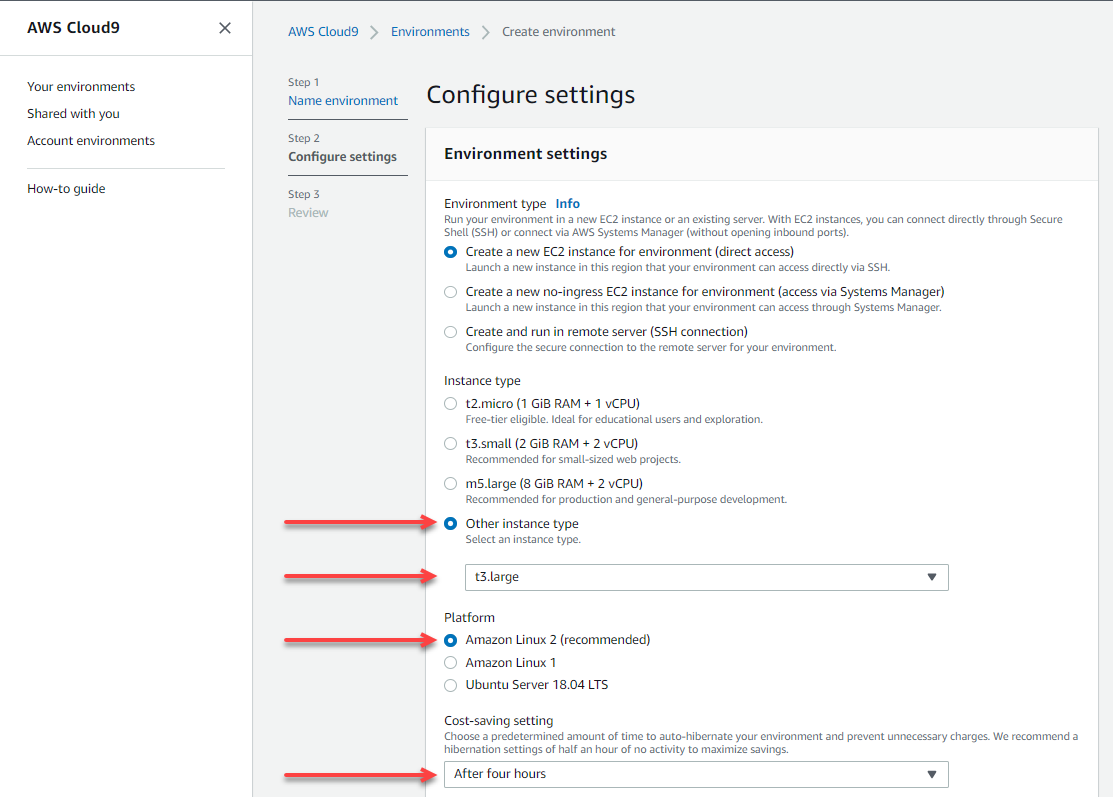
Task: Enable the 'Other instance type' option
Action: click(450, 523)
